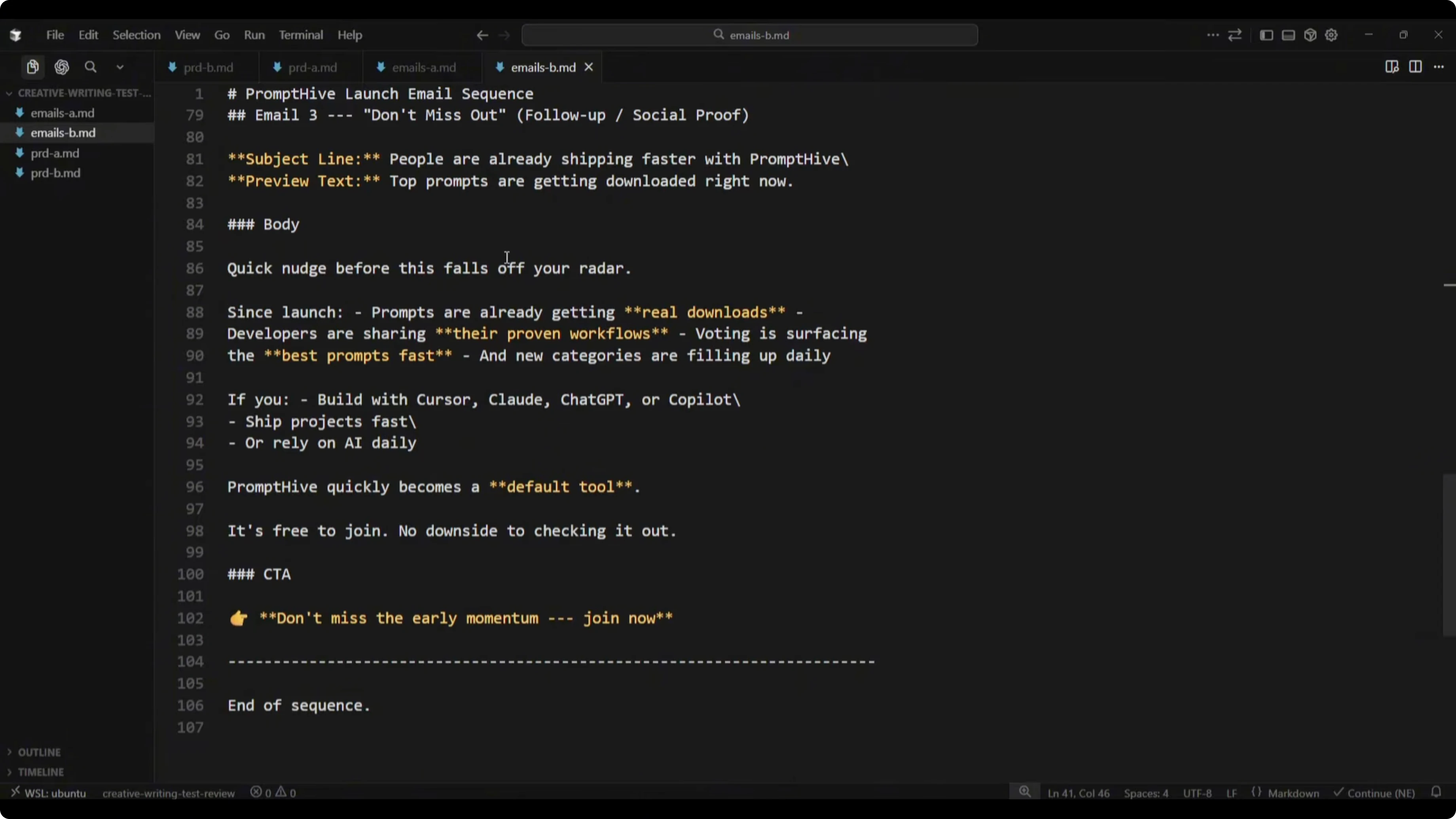Screen dimensions: 1456x819
Task: Toggle the cube-shaped agent pane icon
Action: point(1310,35)
